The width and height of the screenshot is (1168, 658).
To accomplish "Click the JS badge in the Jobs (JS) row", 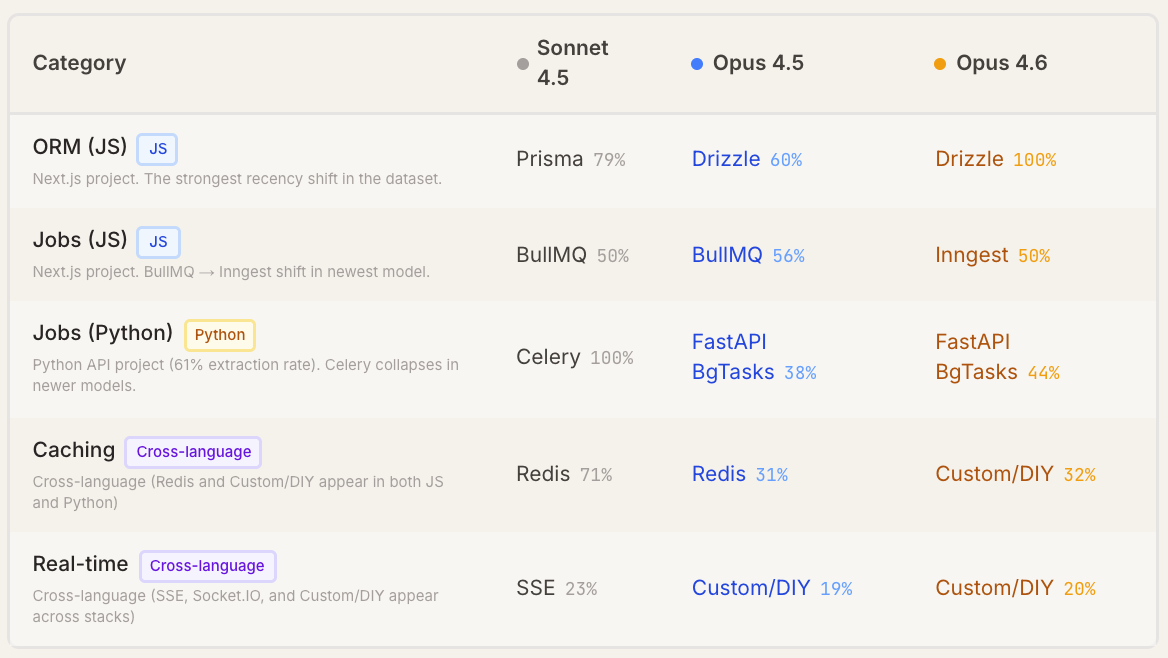I will click(x=158, y=242).
